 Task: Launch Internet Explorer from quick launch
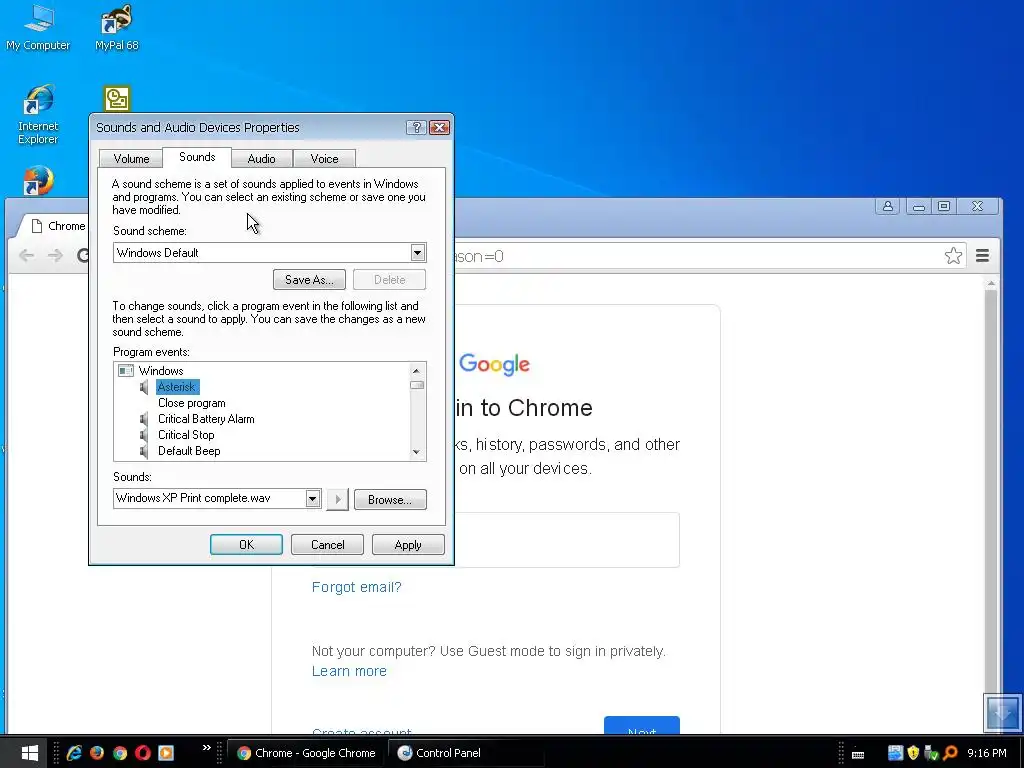[74, 753]
